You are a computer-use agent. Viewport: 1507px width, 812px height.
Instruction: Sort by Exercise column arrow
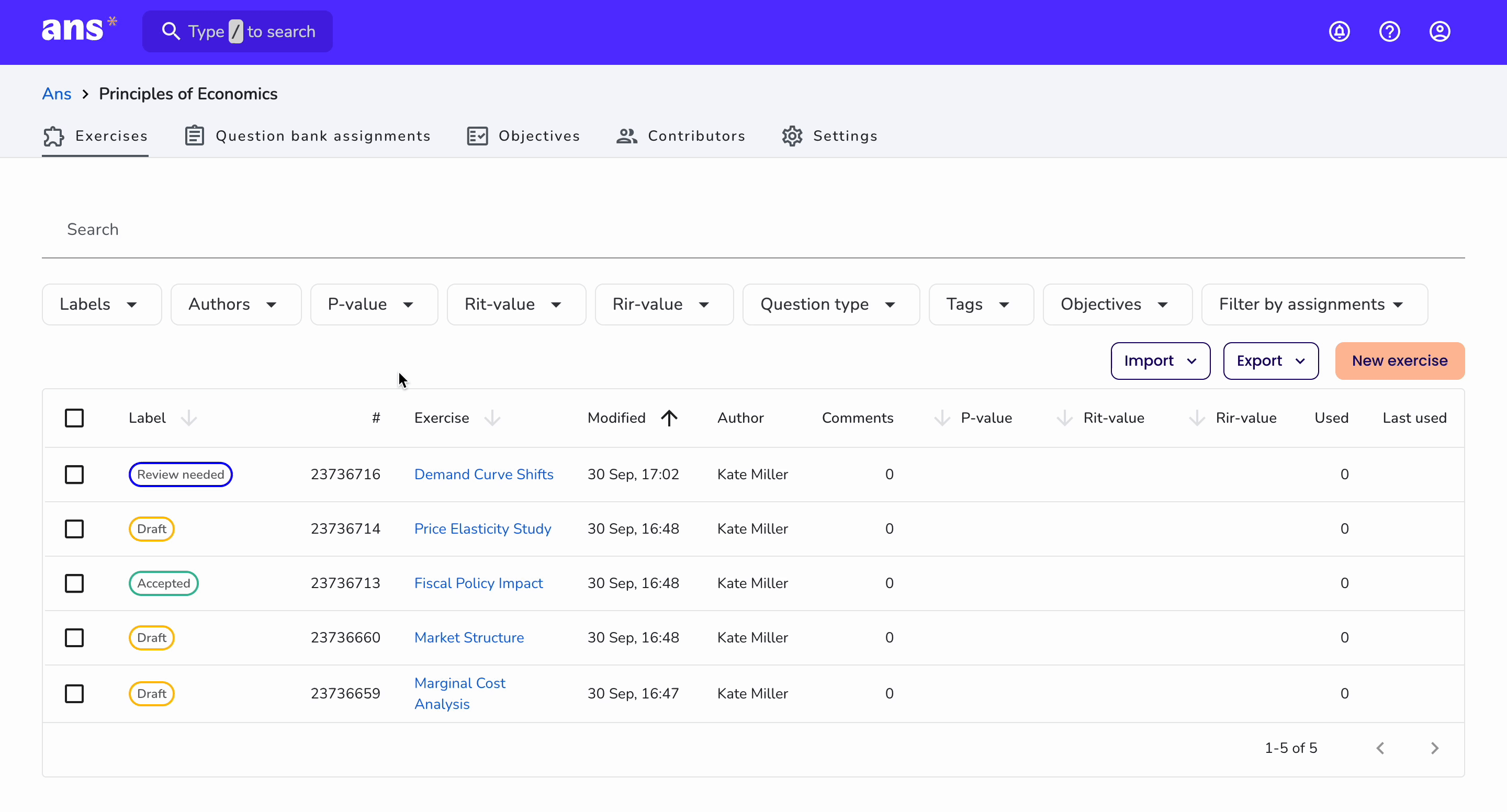[x=492, y=418]
